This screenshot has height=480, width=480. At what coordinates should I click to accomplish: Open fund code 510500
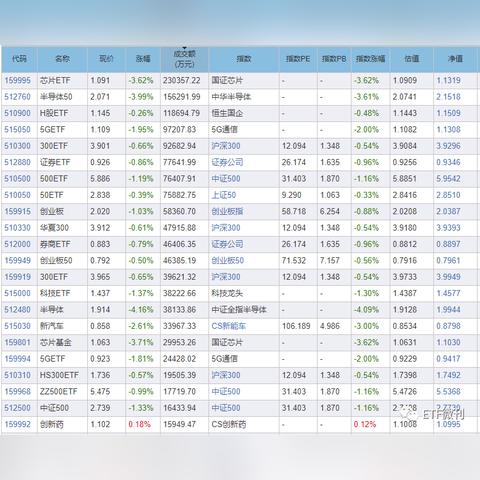(x=17, y=179)
